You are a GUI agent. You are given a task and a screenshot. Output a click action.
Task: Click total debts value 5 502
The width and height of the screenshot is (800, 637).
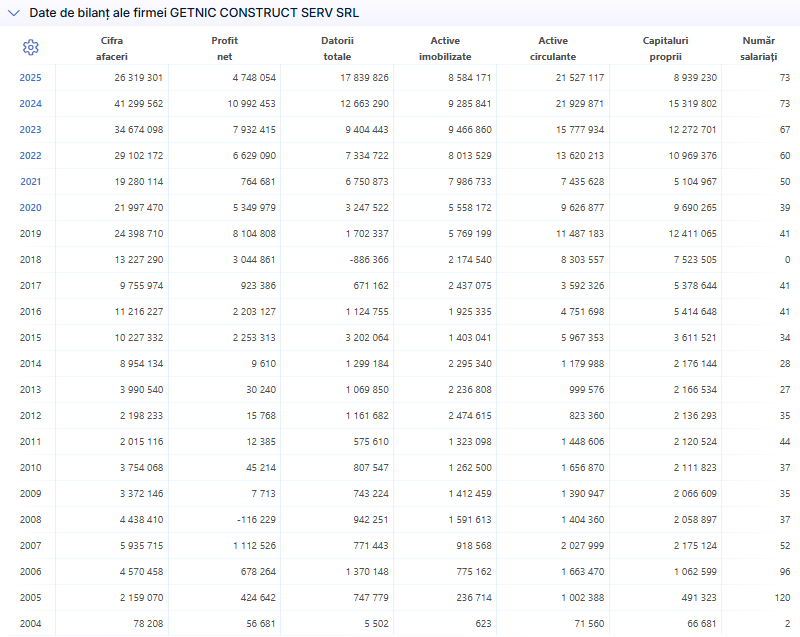377,624
